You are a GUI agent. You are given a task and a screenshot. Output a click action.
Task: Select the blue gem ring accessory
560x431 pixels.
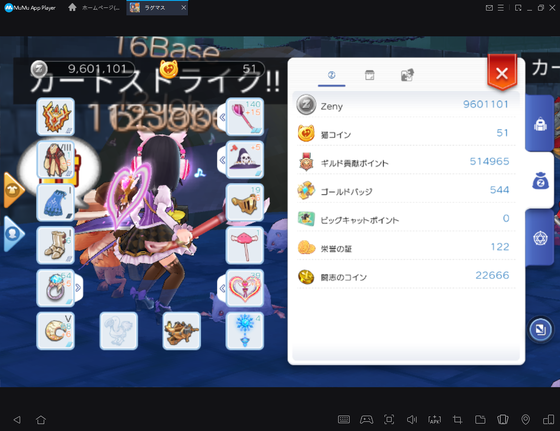(x=55, y=288)
